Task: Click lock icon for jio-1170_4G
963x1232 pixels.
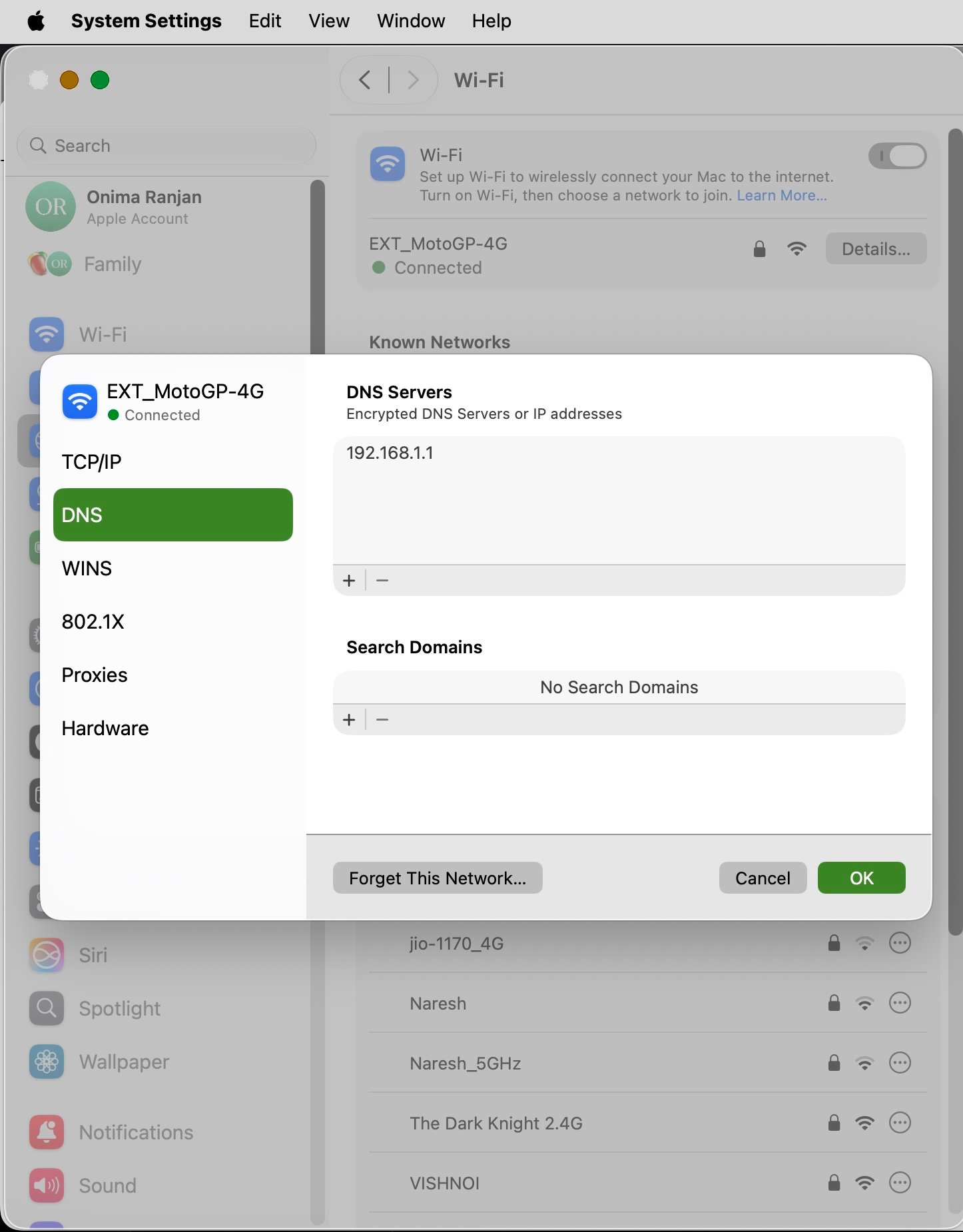Action: [x=834, y=943]
